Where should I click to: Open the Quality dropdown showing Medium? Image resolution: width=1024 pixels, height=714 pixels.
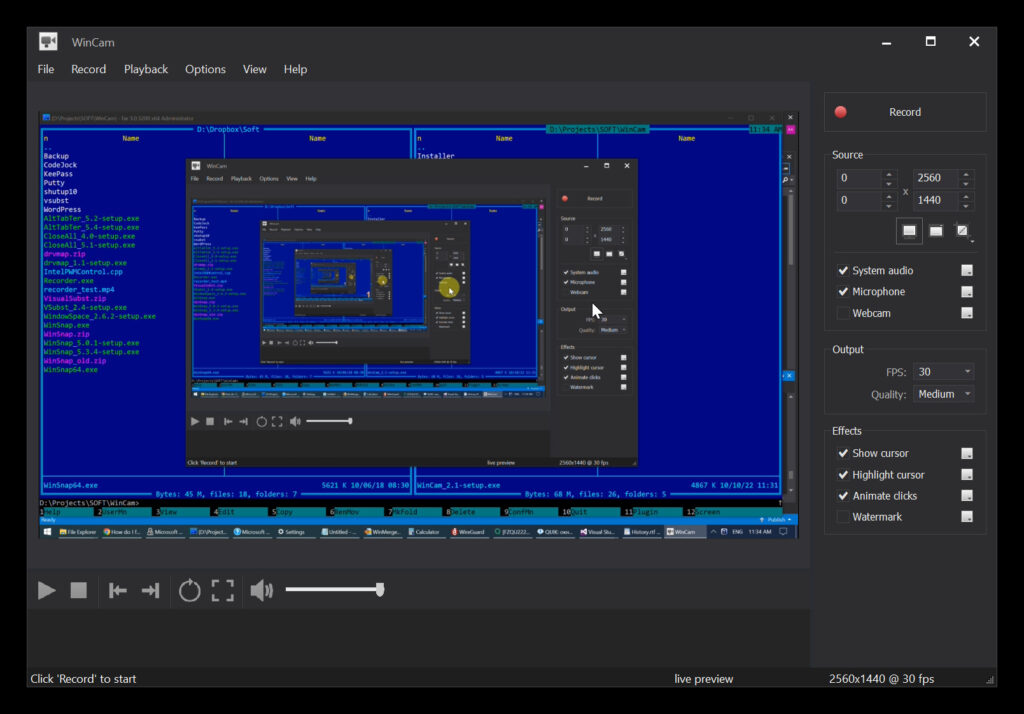point(943,394)
